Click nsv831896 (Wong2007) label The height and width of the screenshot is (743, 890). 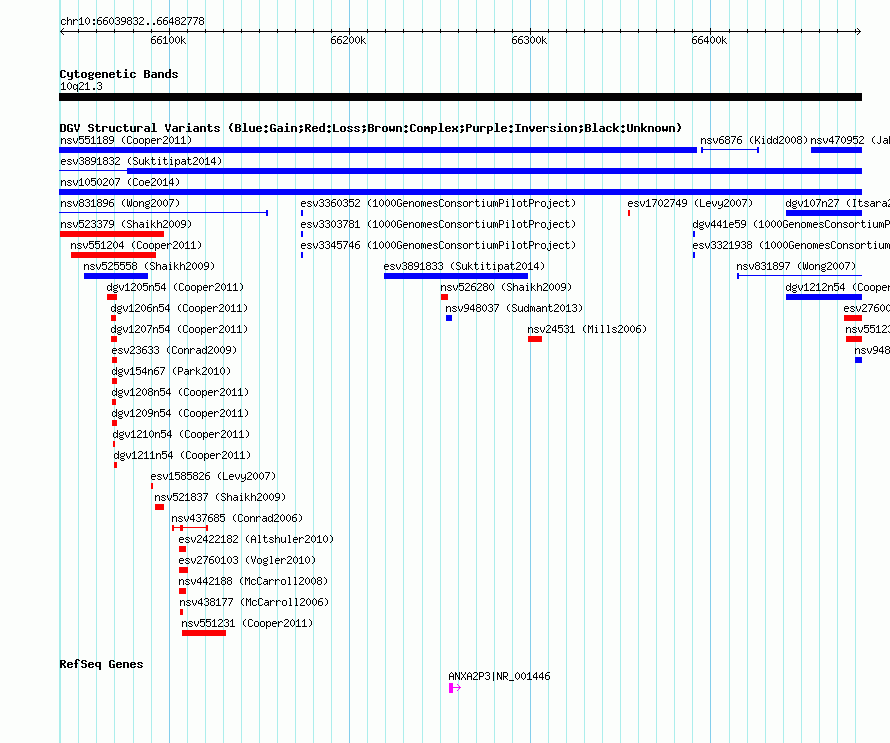click(120, 203)
